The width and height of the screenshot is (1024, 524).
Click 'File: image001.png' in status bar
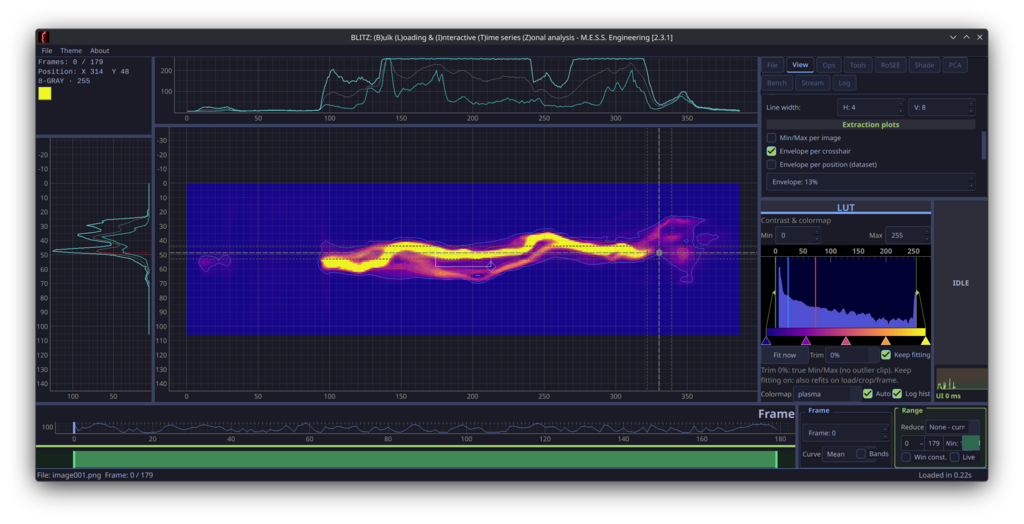click(69, 475)
